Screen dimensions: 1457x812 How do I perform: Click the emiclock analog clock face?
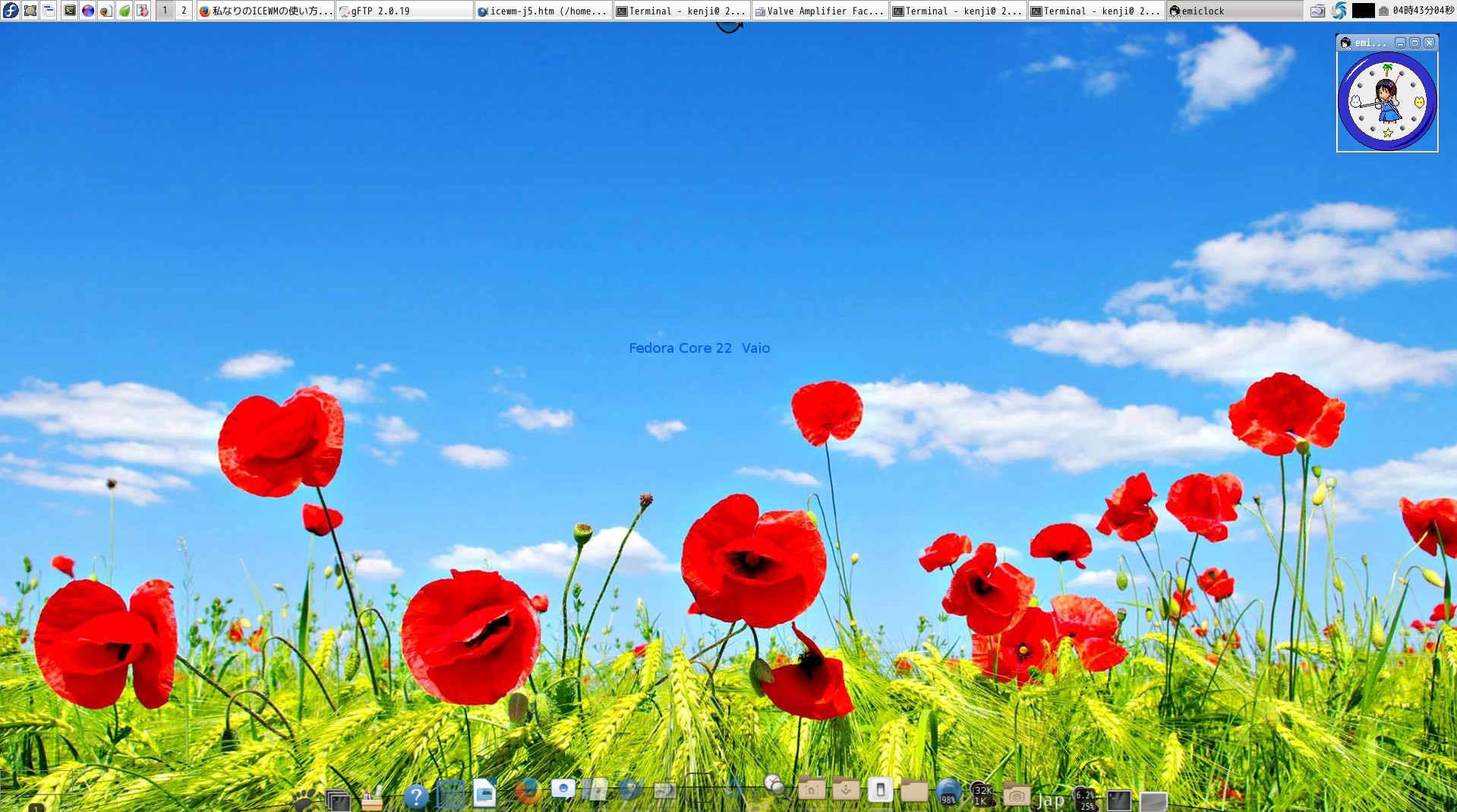(x=1386, y=102)
